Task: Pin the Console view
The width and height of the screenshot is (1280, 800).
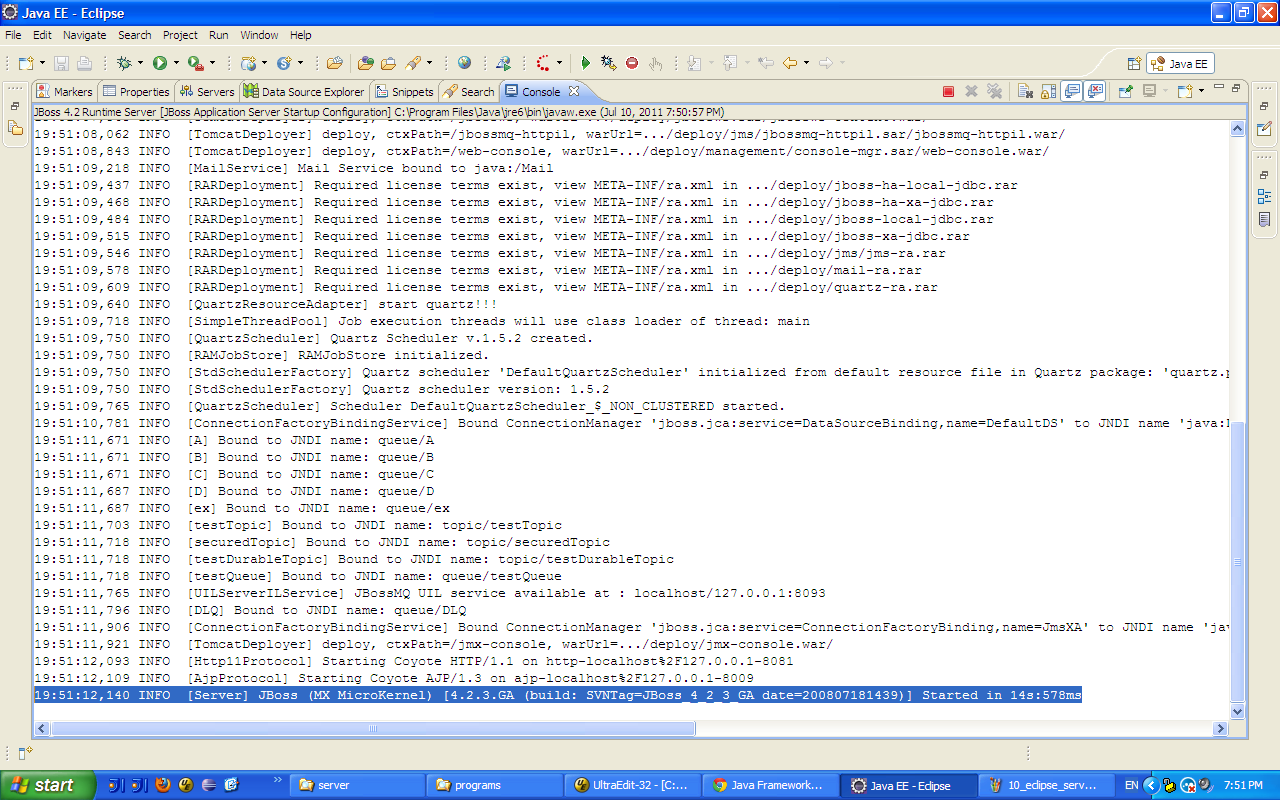Action: tap(1126, 90)
